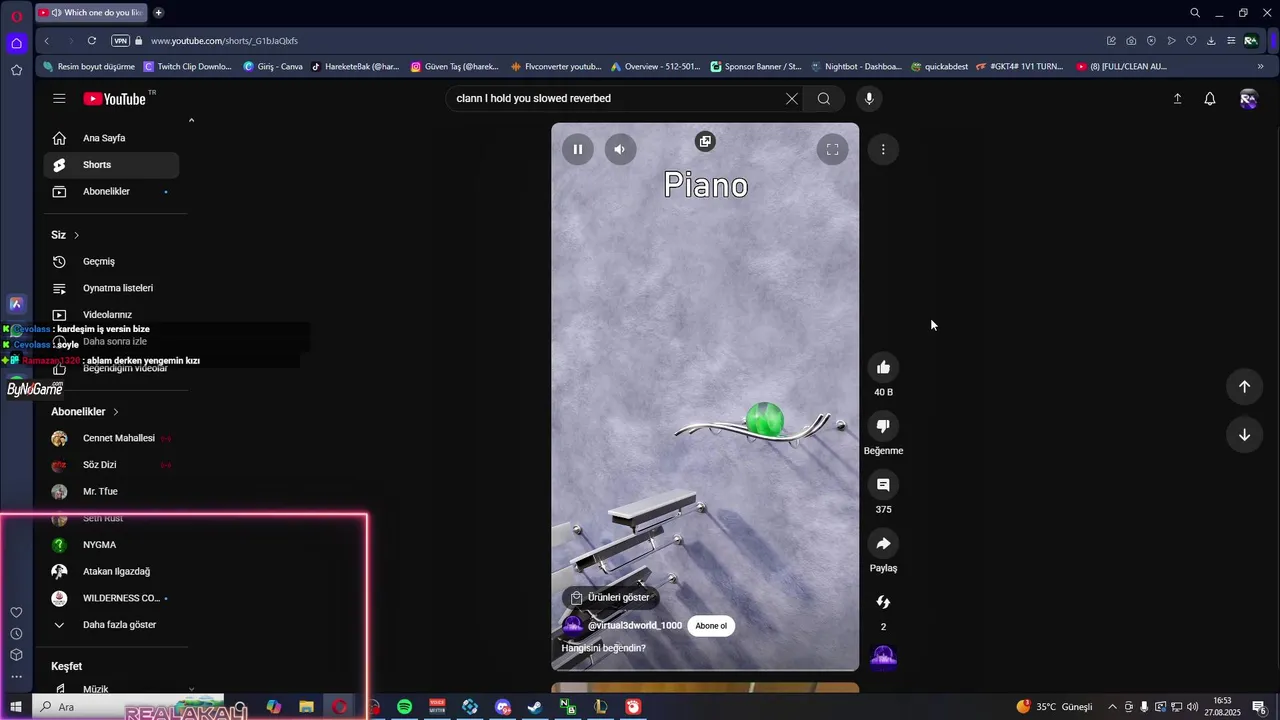Viewport: 1280px width, 720px height.
Task: Open Nightbot - Dashboa... bookmark
Action: (x=856, y=67)
